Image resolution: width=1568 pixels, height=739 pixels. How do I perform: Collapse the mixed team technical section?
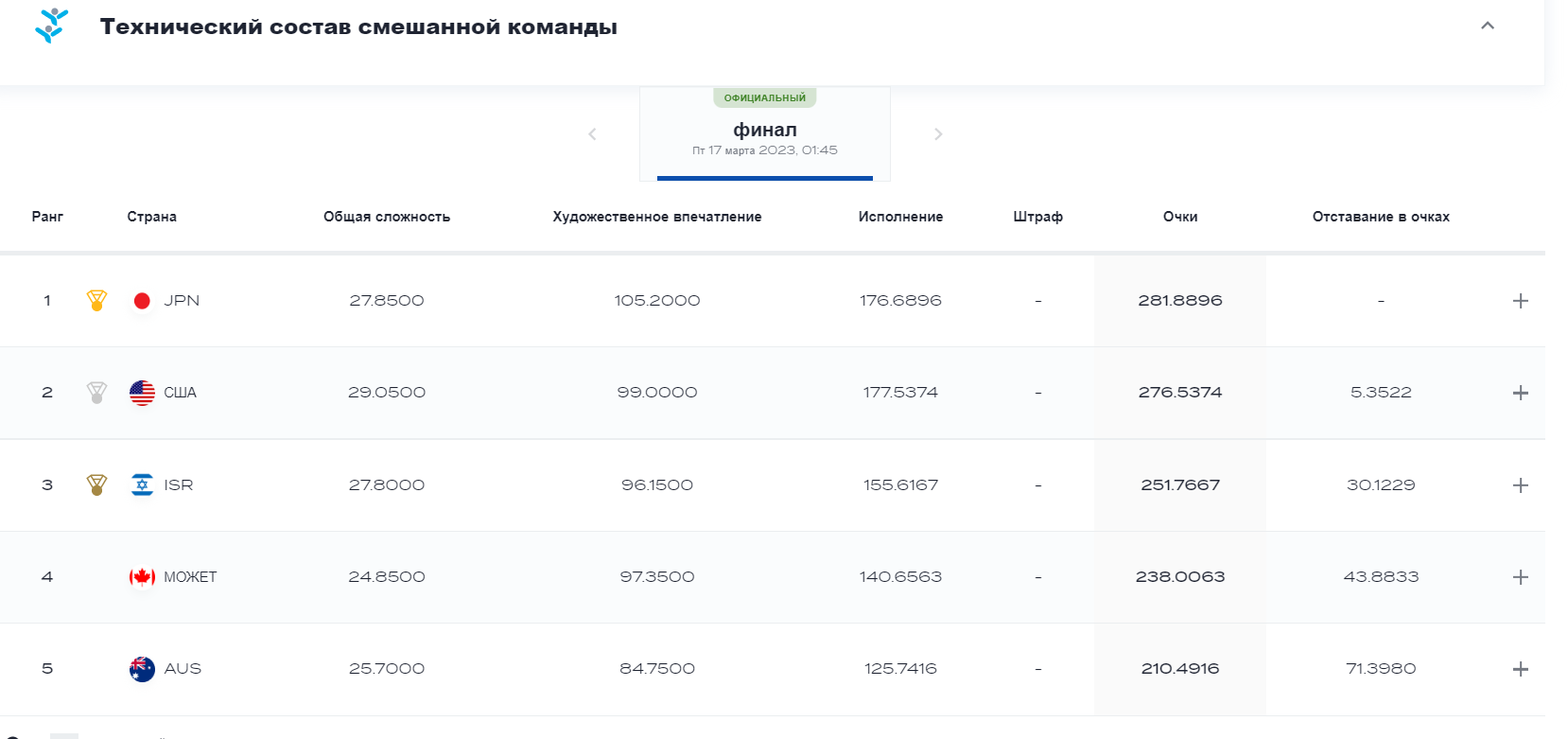click(x=1487, y=26)
